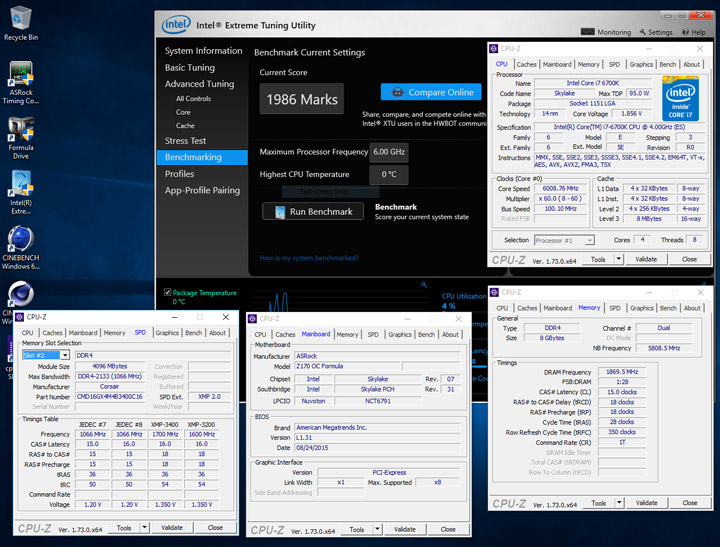The width and height of the screenshot is (720, 547).
Task: Click Validate in CPU-Z CPU window
Action: 646,259
